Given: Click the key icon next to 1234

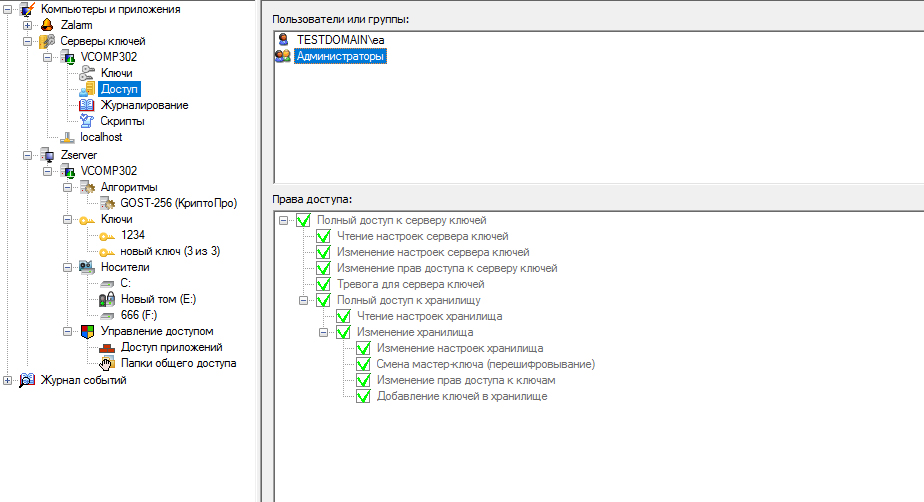Looking at the screenshot, I should 107,236.
